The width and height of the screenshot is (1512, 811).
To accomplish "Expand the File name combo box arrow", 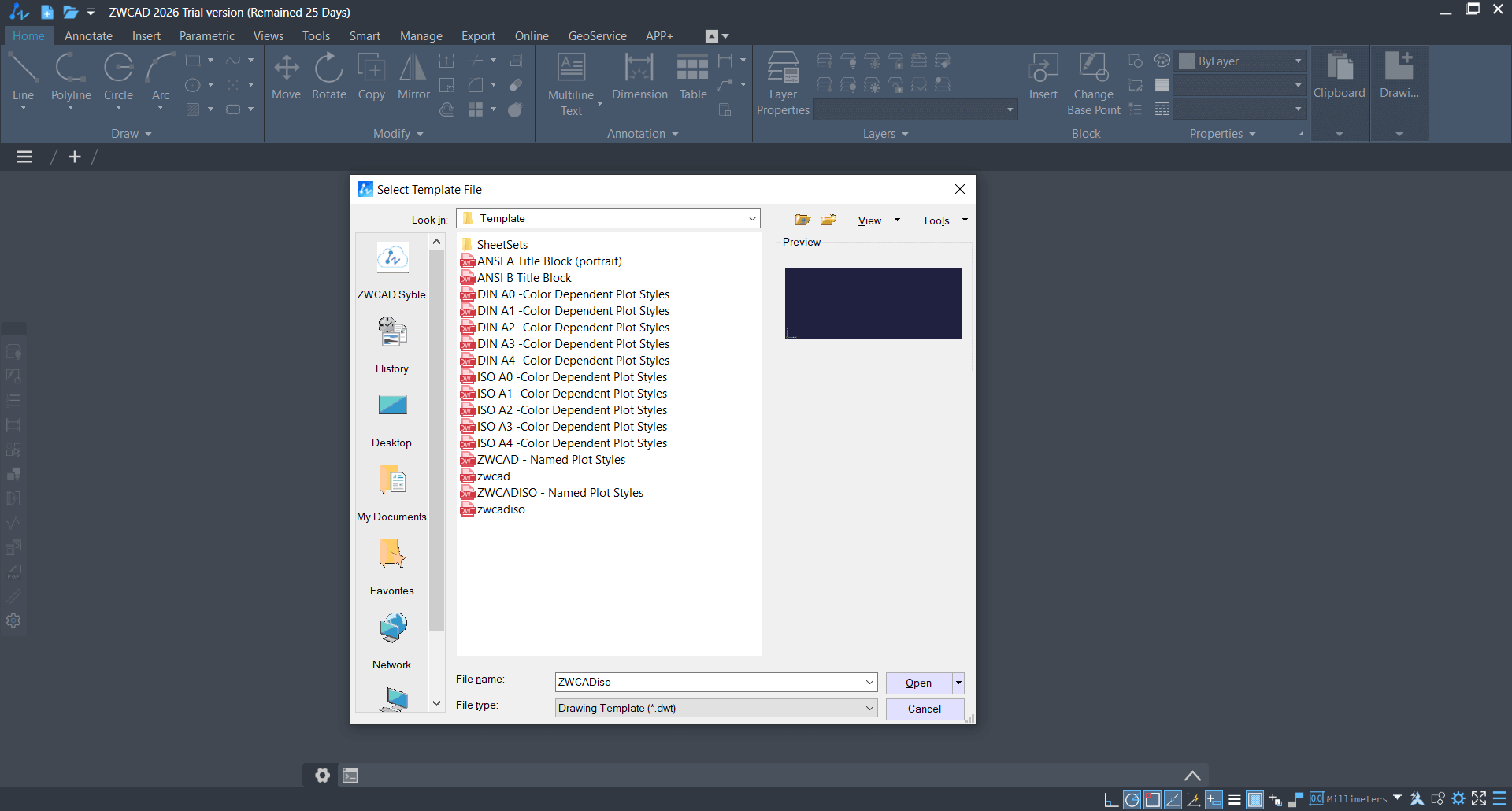I will coord(869,683).
